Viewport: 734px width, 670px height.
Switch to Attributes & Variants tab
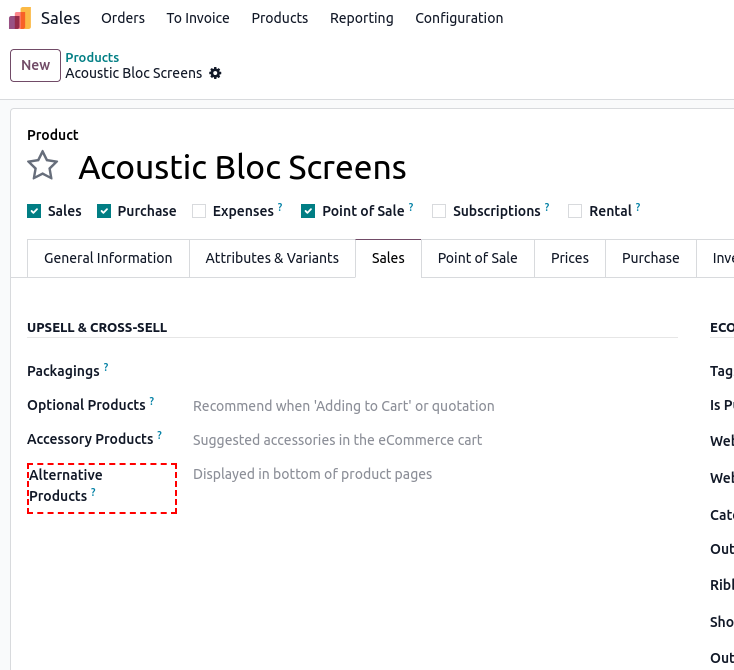coord(272,258)
